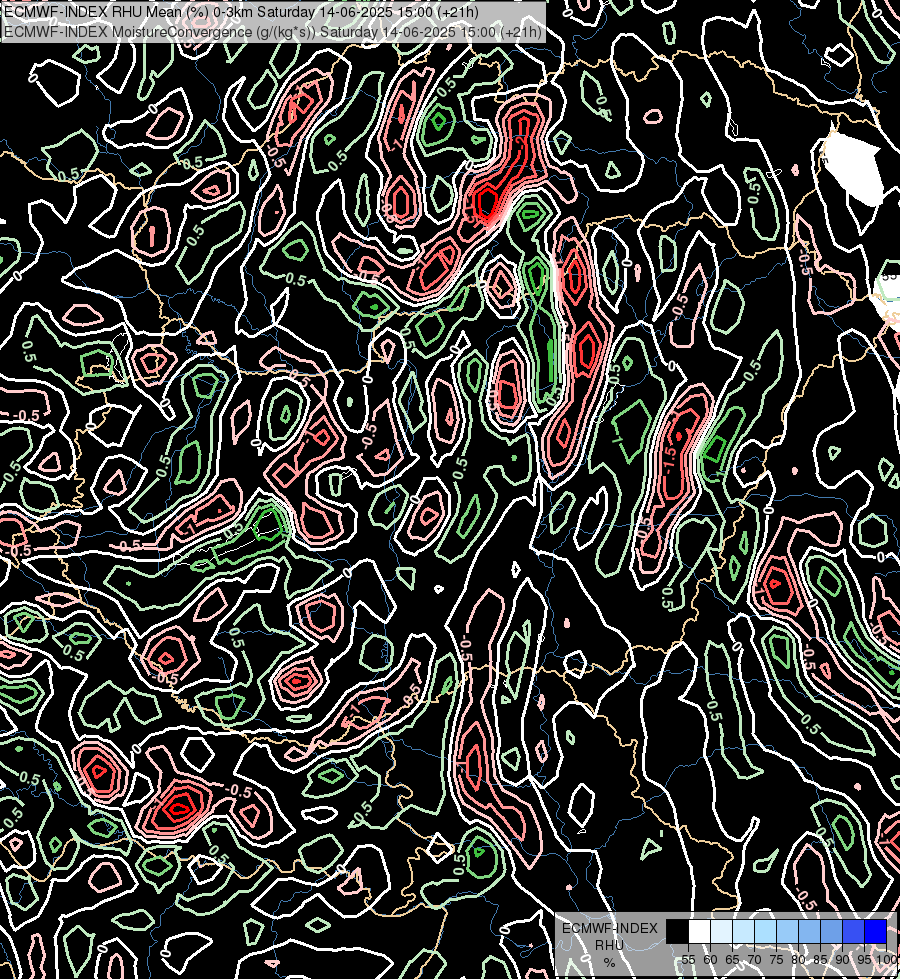Select the palest blue 60-65% legend swatch
Image resolution: width=900 pixels, height=979 pixels.
(x=721, y=931)
